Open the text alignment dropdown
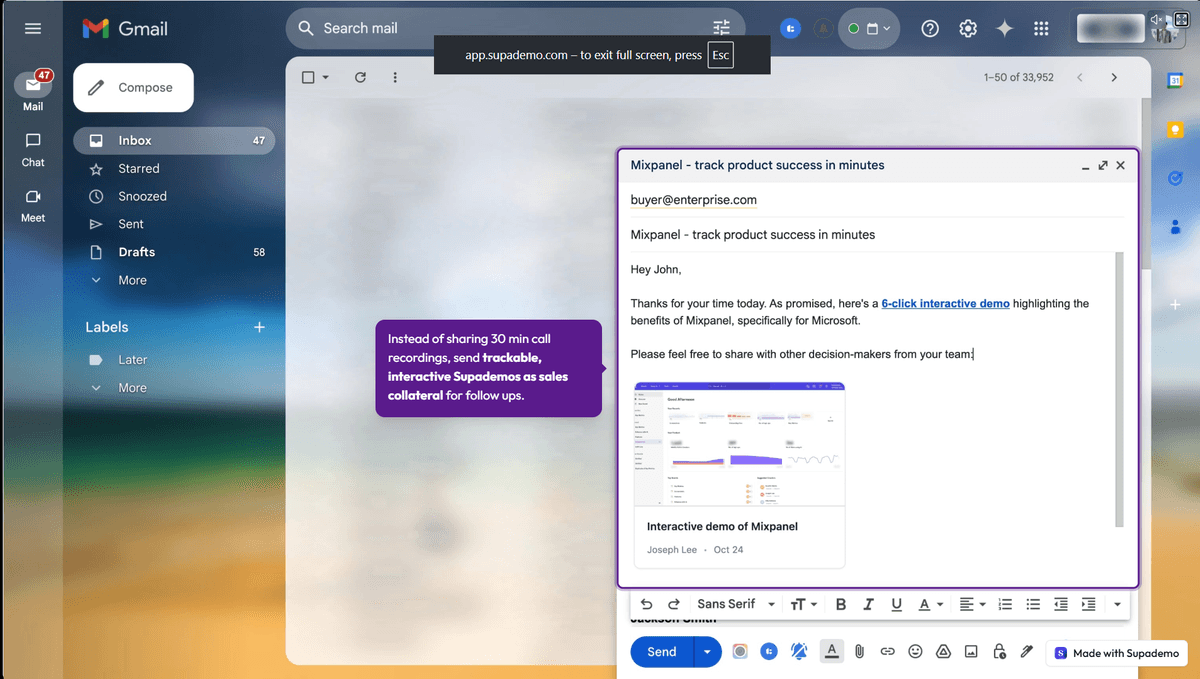The width and height of the screenshot is (1200, 679). (x=971, y=604)
